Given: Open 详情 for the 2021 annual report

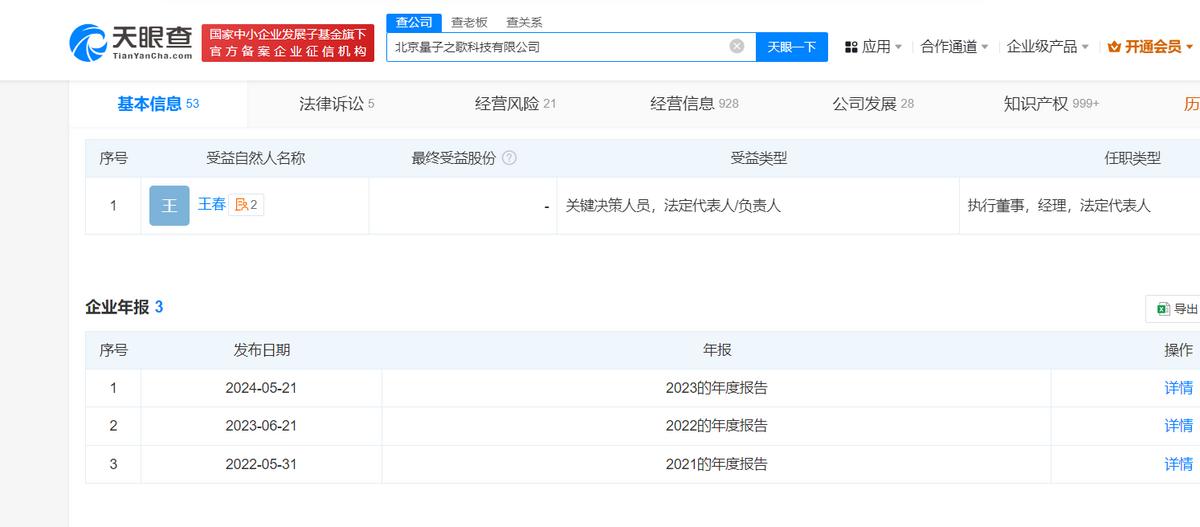Looking at the screenshot, I should (x=1178, y=464).
